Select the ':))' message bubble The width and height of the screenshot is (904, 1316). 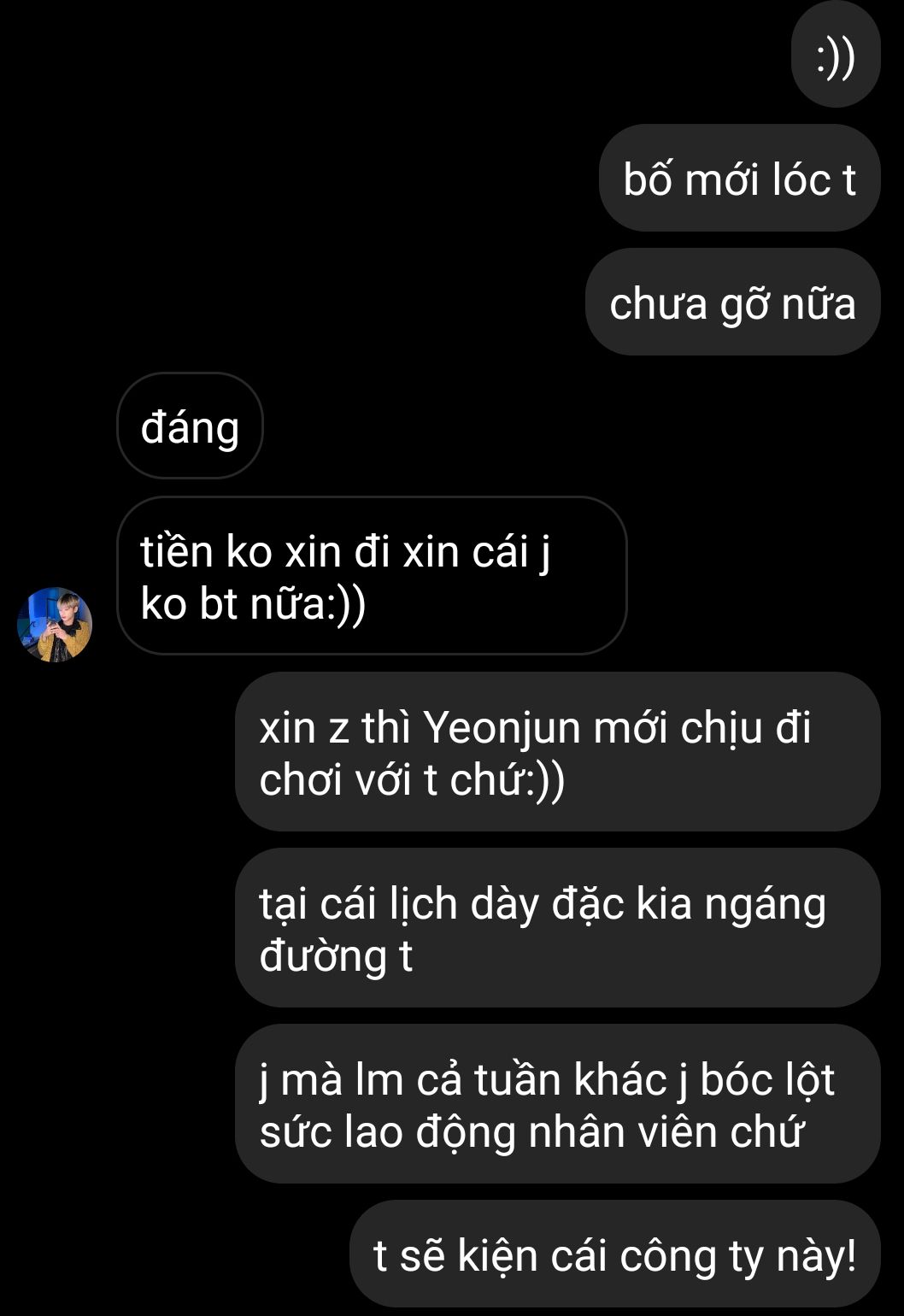tap(836, 60)
